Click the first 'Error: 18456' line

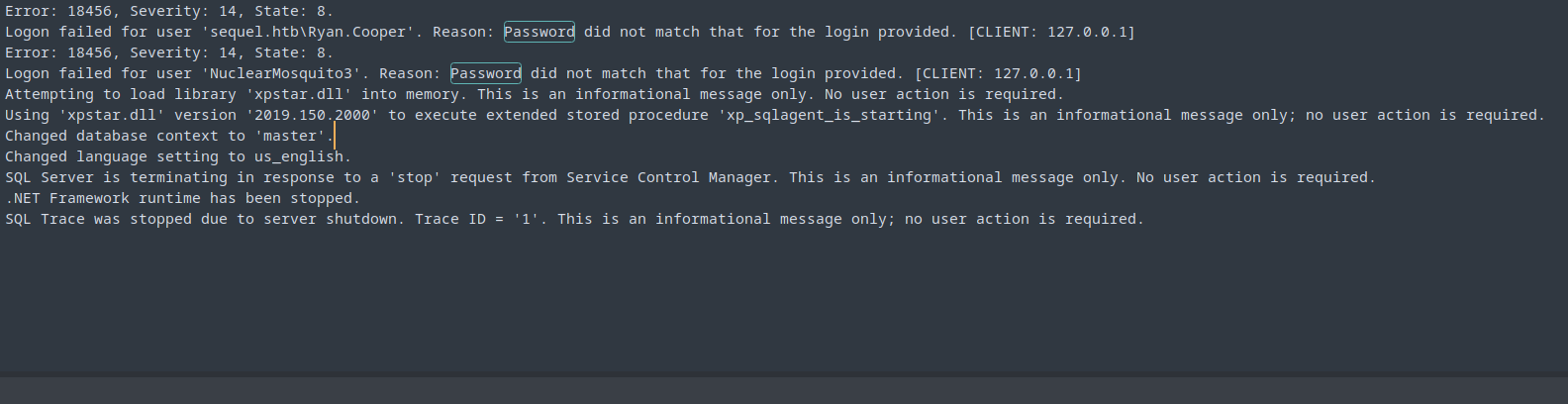169,11
